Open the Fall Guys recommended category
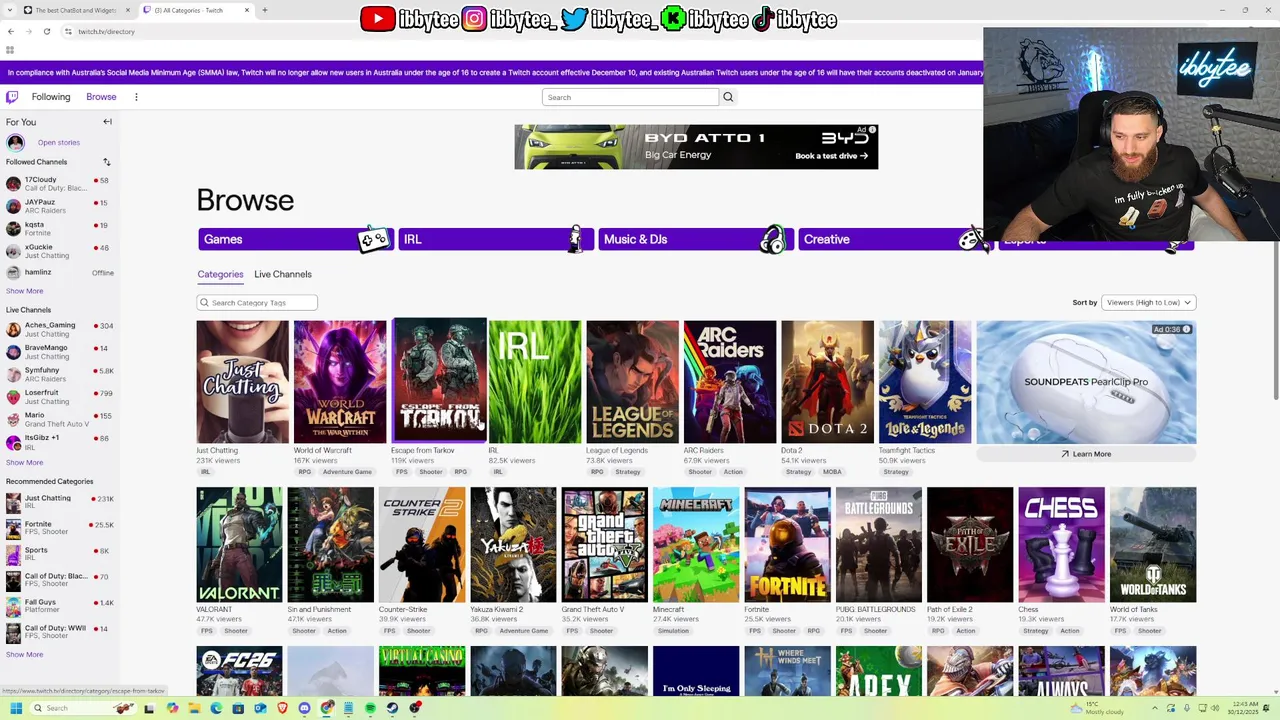Viewport: 1280px width, 720px height. [59, 606]
